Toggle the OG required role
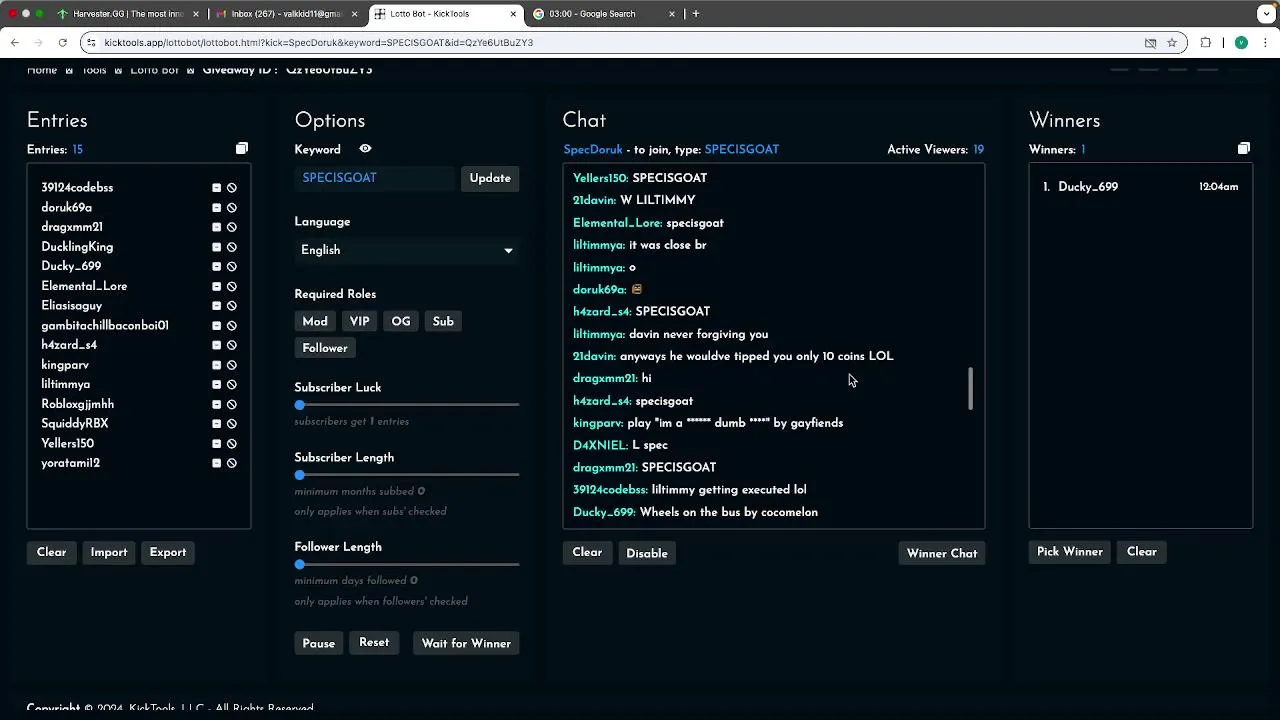 401,321
